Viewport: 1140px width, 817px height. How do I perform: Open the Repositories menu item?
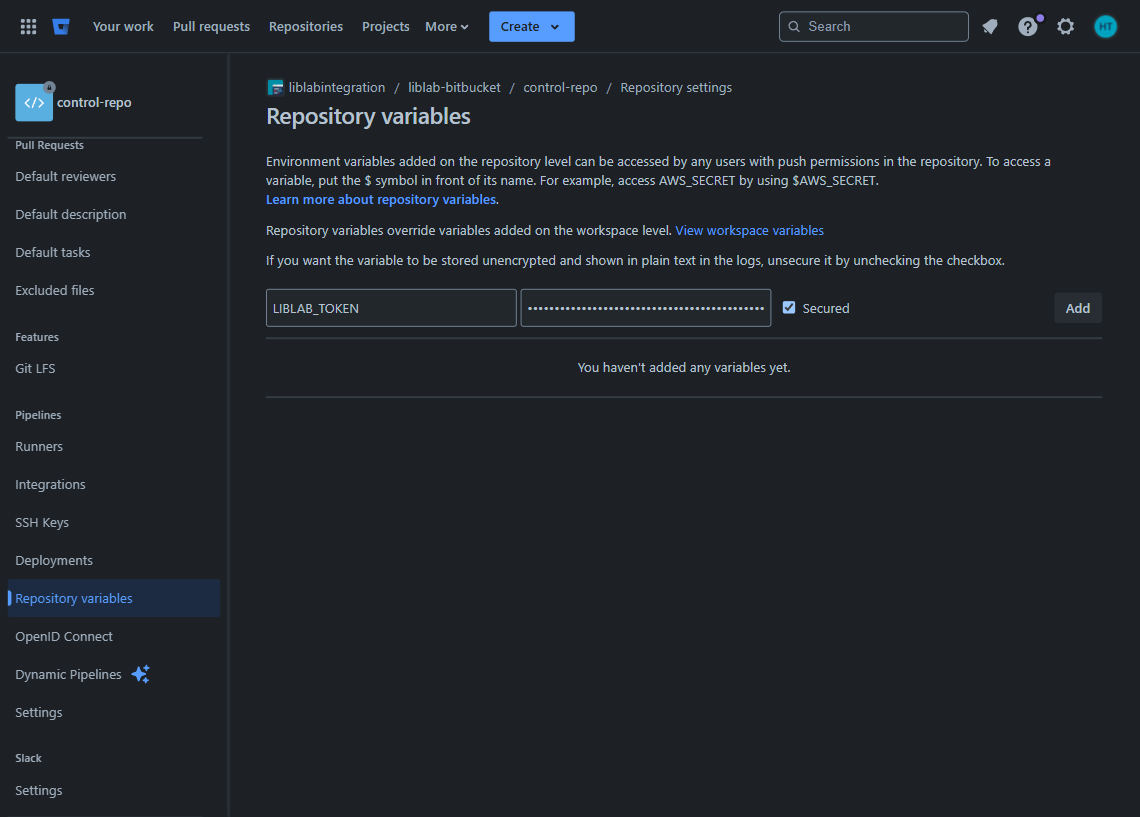pyautogui.click(x=306, y=26)
